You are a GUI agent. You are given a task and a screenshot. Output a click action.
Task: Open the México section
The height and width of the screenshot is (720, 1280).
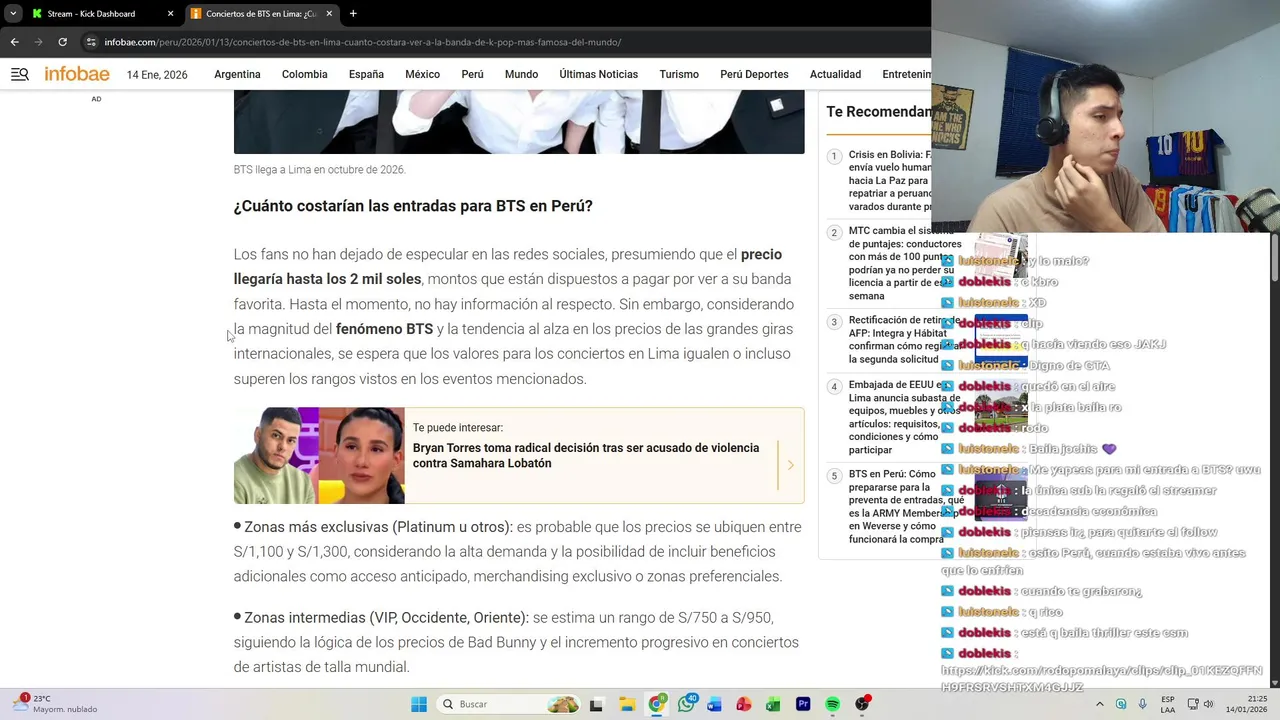point(422,74)
